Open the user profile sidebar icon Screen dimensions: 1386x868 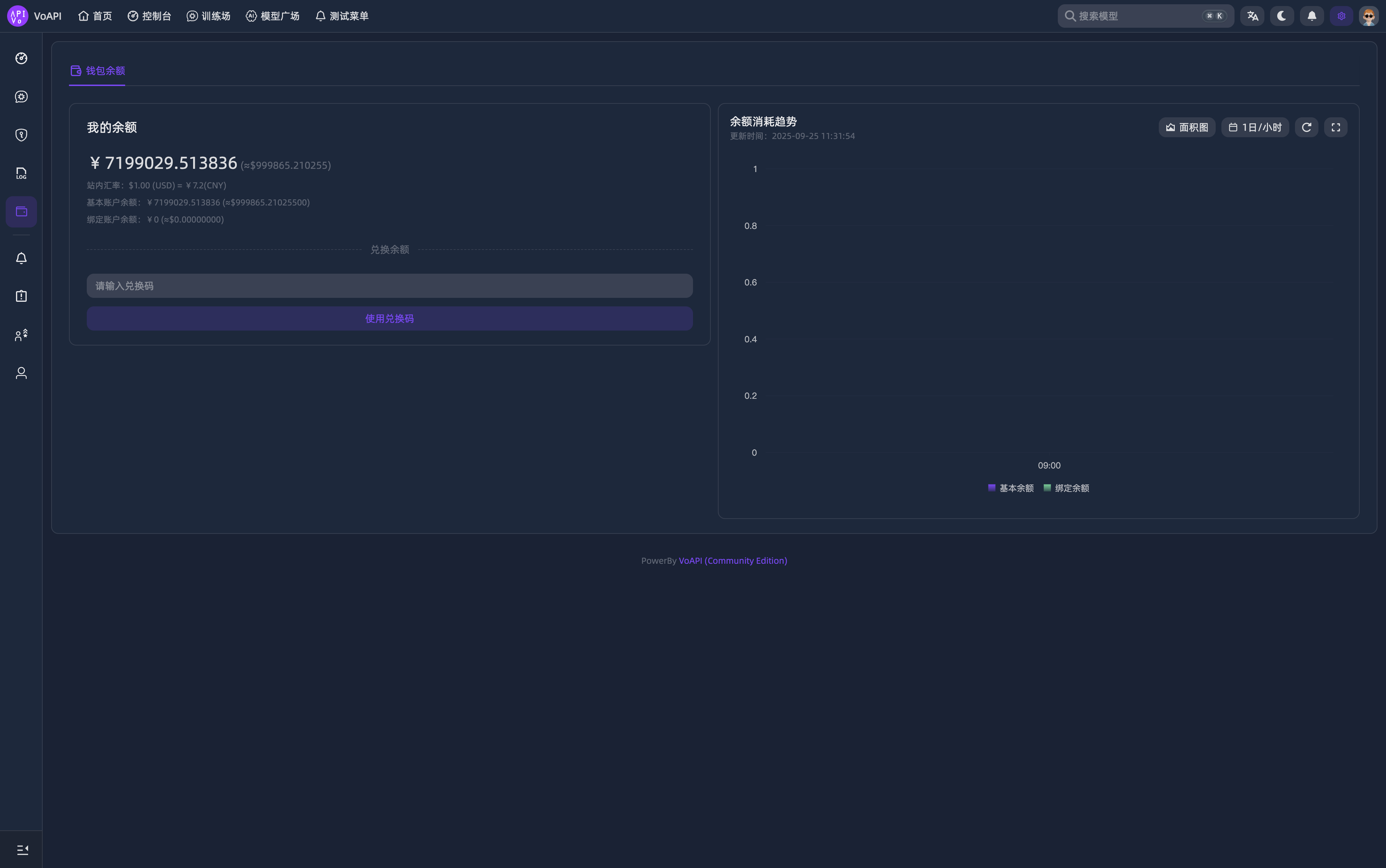click(21, 373)
